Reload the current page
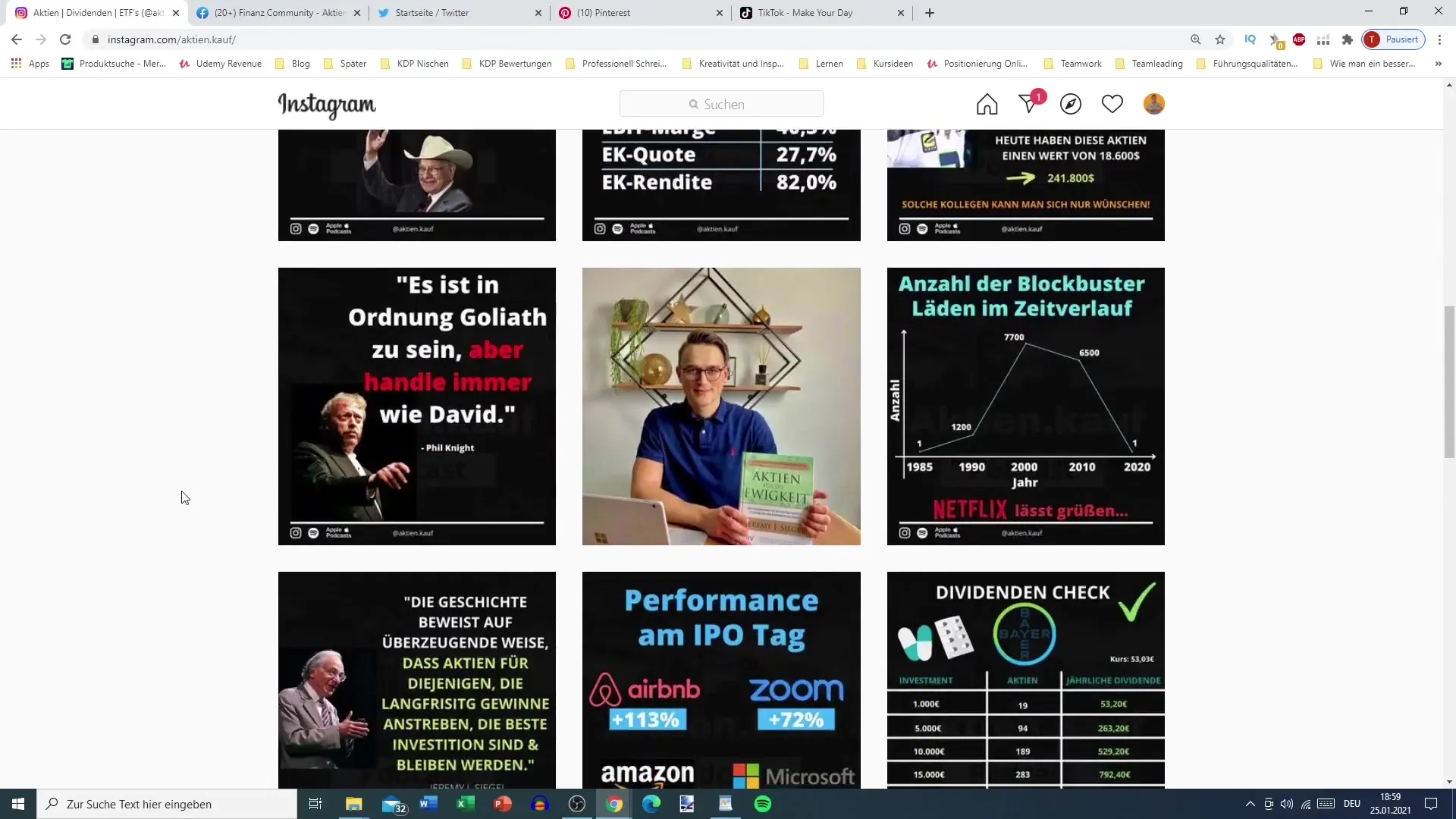The width and height of the screenshot is (1456, 819). 65,39
